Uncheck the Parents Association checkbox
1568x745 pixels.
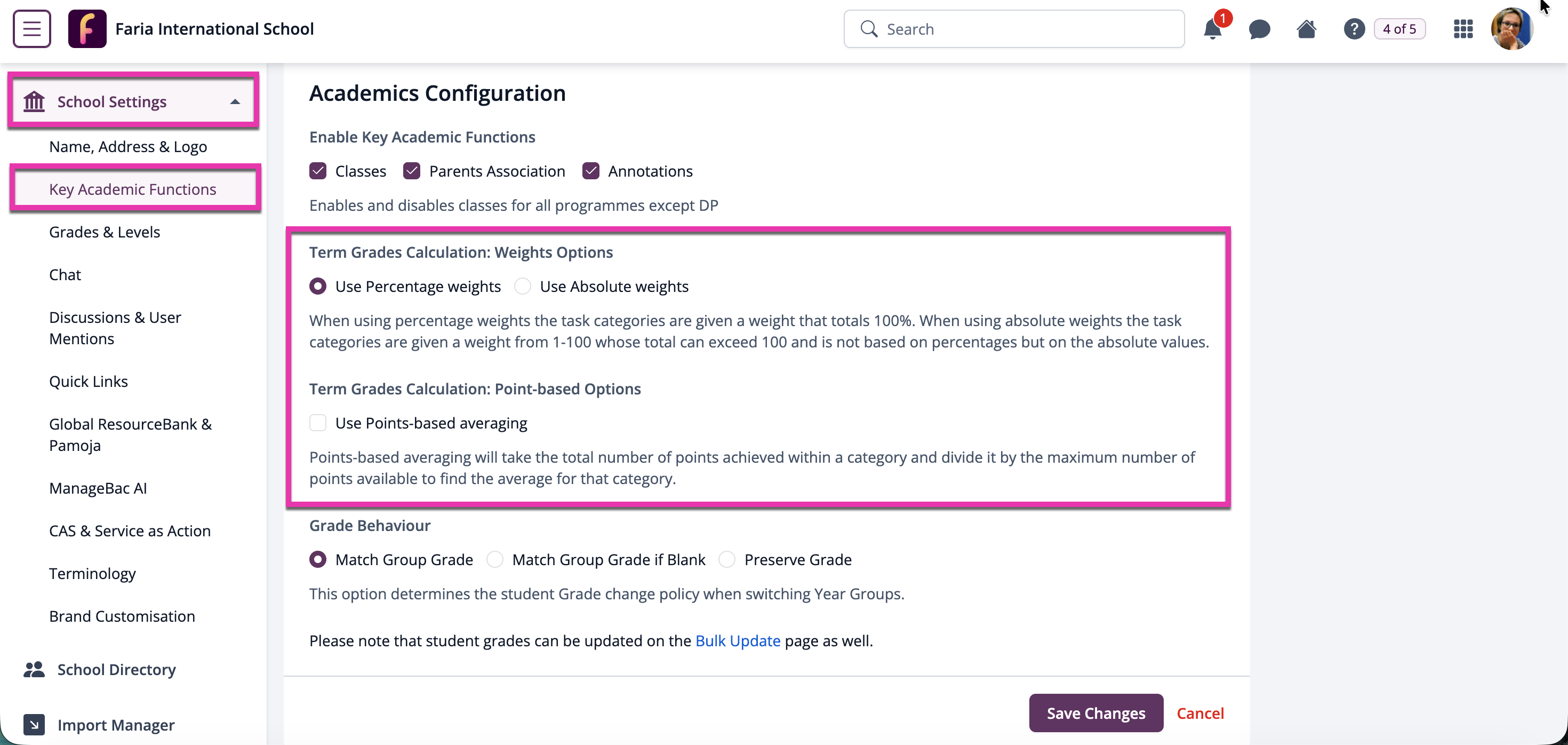click(412, 171)
